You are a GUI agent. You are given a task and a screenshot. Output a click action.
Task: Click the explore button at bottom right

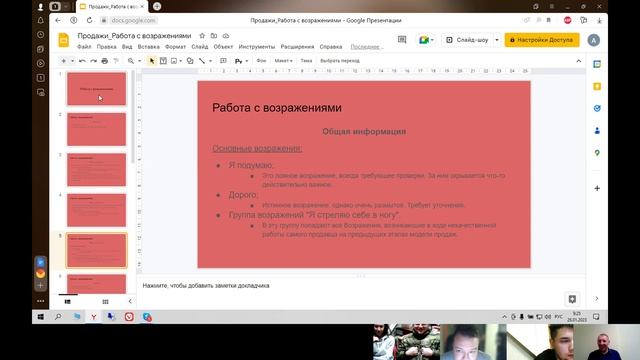tap(572, 299)
